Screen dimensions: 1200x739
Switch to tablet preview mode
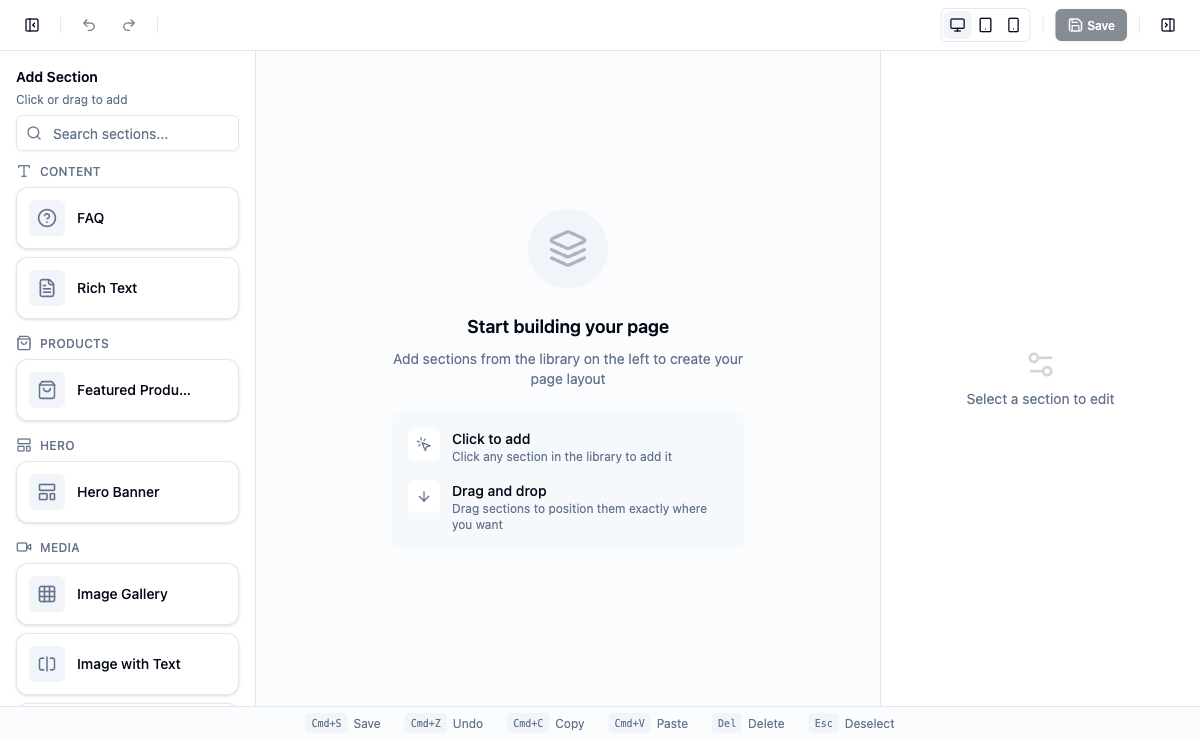click(x=985, y=25)
